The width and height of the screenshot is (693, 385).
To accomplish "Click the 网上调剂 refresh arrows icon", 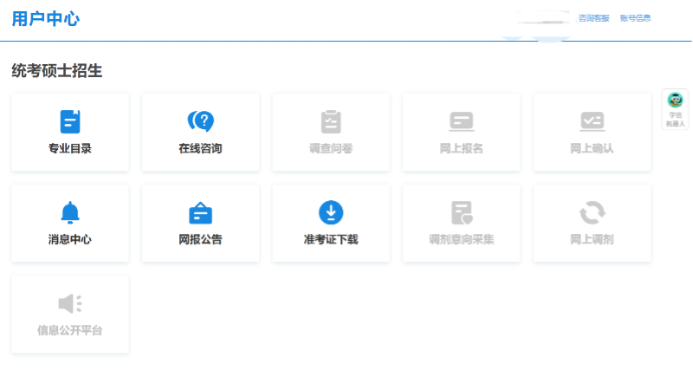I will pyautogui.click(x=592, y=213).
